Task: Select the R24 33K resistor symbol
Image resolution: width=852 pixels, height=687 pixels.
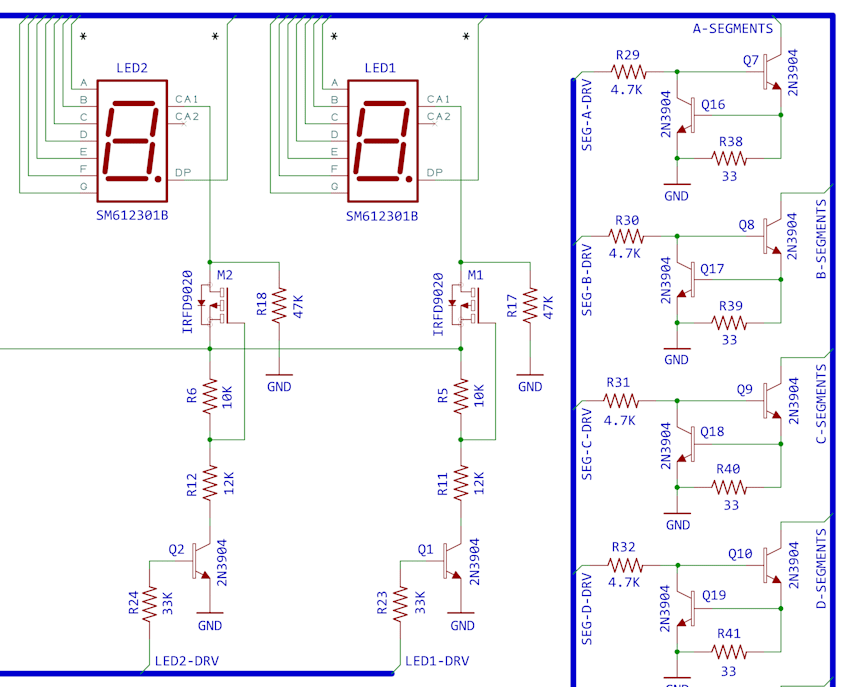Action: pos(149,604)
